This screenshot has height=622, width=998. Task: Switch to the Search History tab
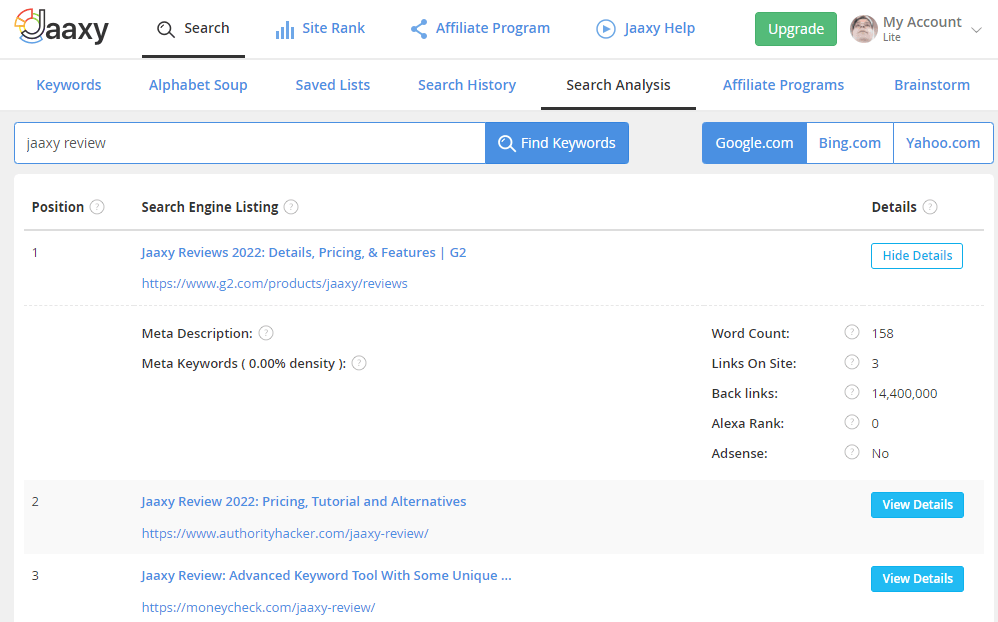tap(467, 85)
